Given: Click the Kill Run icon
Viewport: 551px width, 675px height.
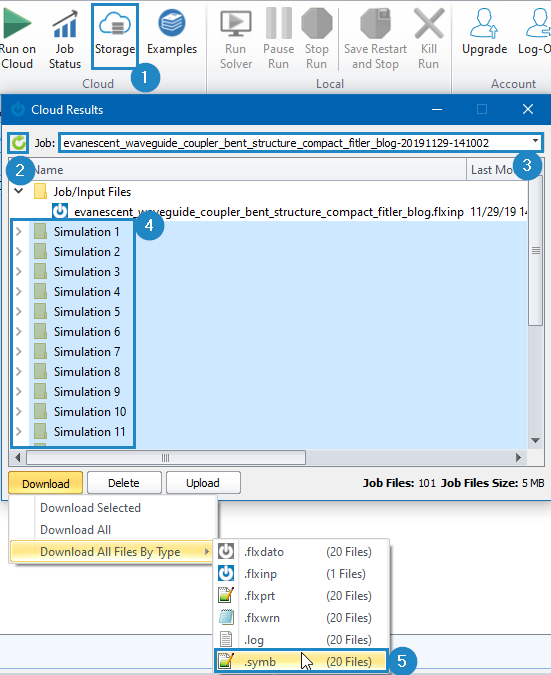Looking at the screenshot, I should pyautogui.click(x=428, y=24).
